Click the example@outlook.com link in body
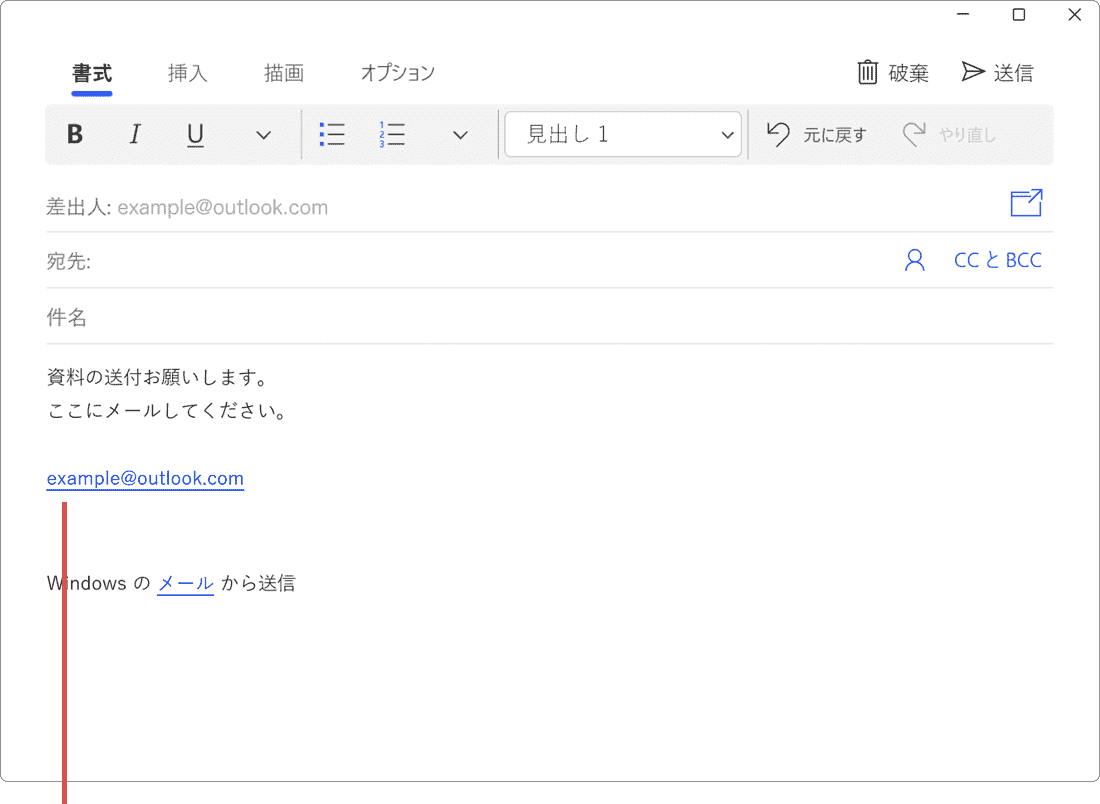Screen dimensions: 1100x804 tap(145, 478)
